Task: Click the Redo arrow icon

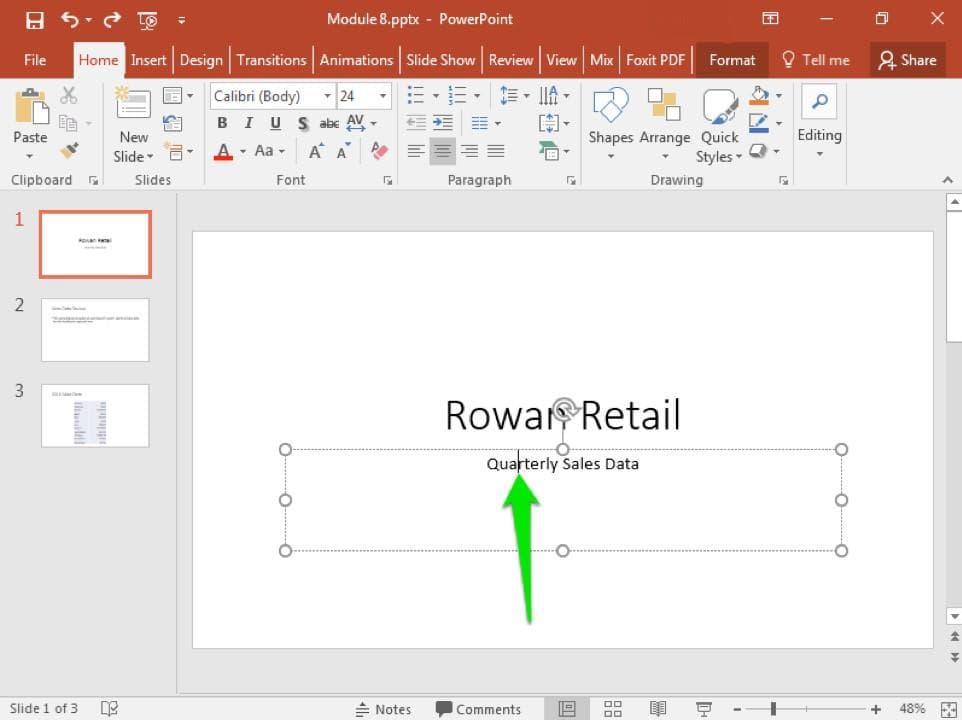Action: click(x=112, y=20)
